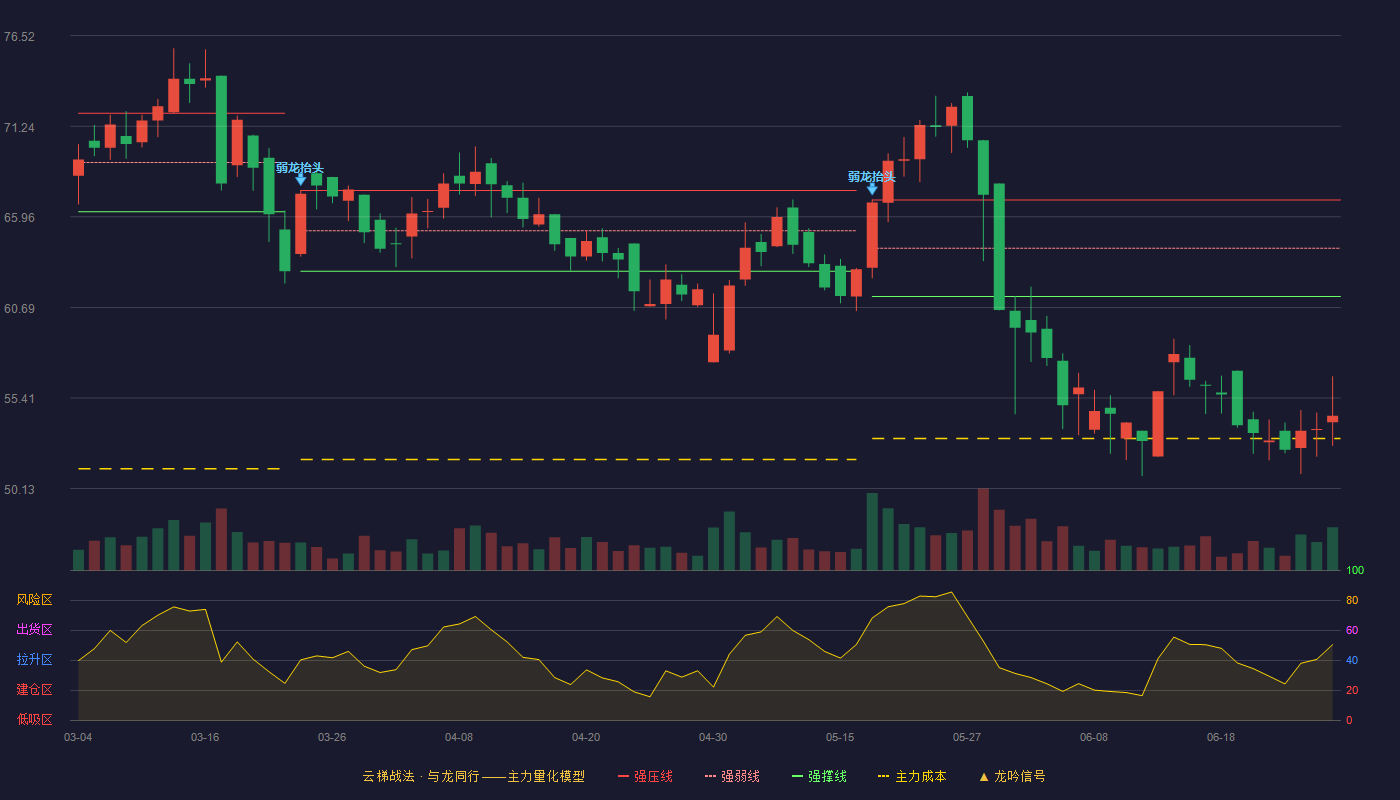This screenshot has height=800, width=1400.
Task: Click the 拉升区 zone label
Action: point(34,660)
